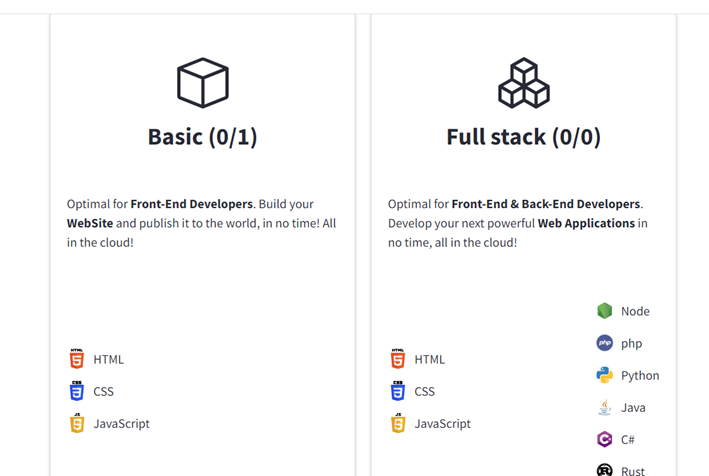Click the "Node" text label

coord(635,312)
